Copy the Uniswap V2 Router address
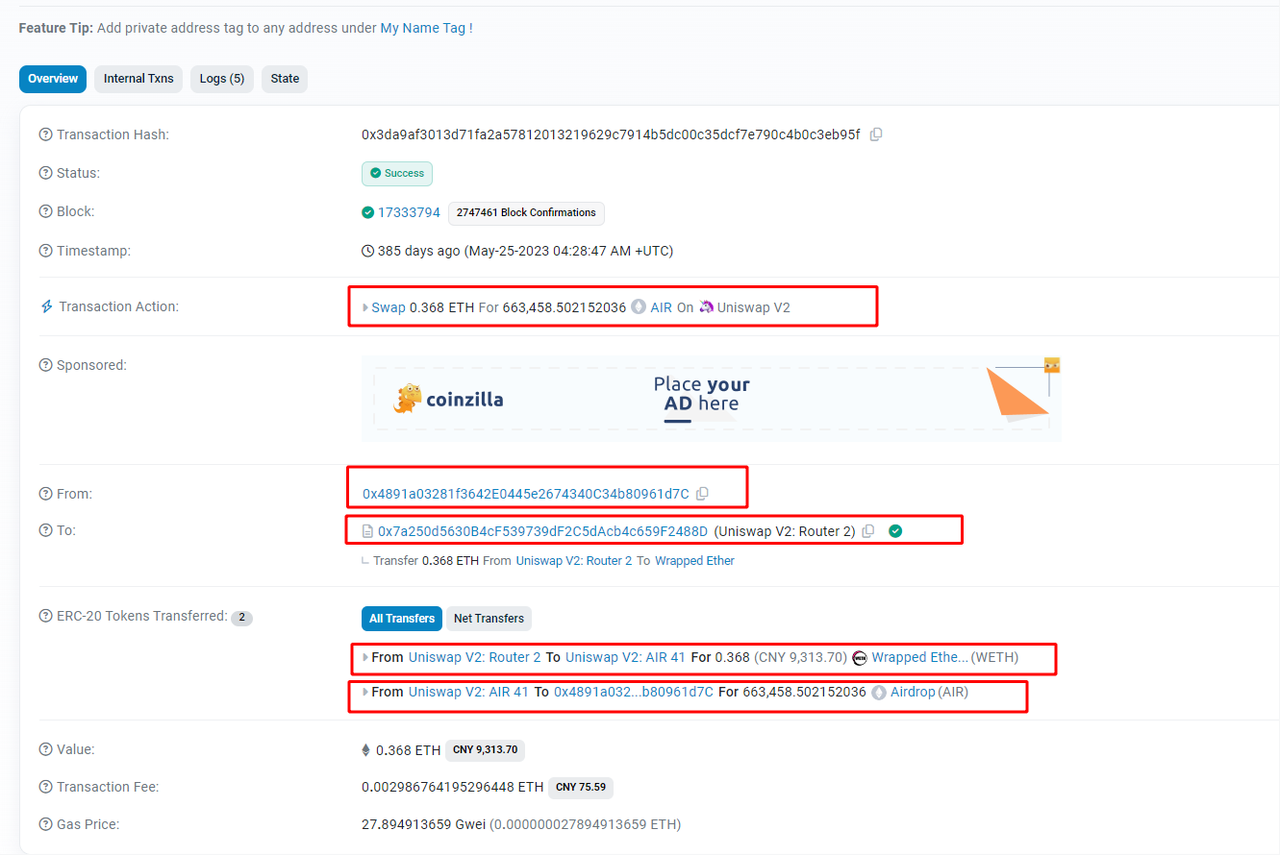The width and height of the screenshot is (1280, 855). coord(868,531)
